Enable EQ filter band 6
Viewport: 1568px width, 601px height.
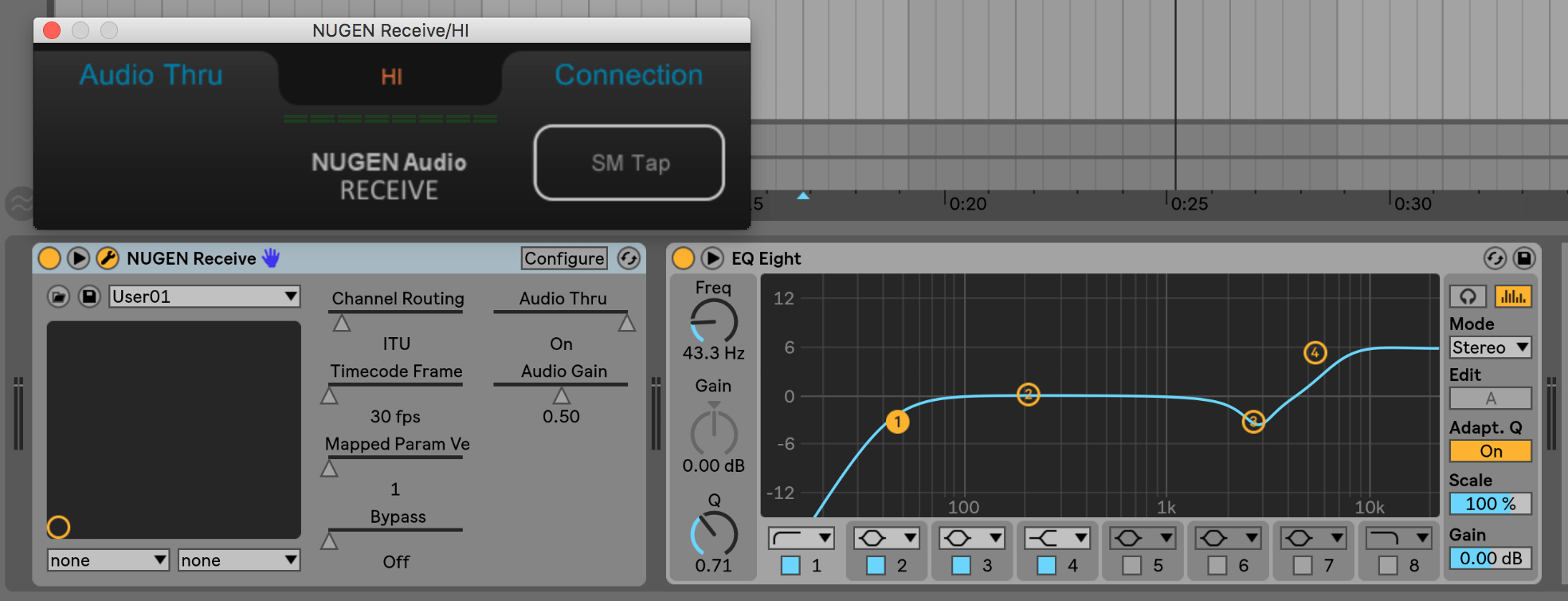1217,565
